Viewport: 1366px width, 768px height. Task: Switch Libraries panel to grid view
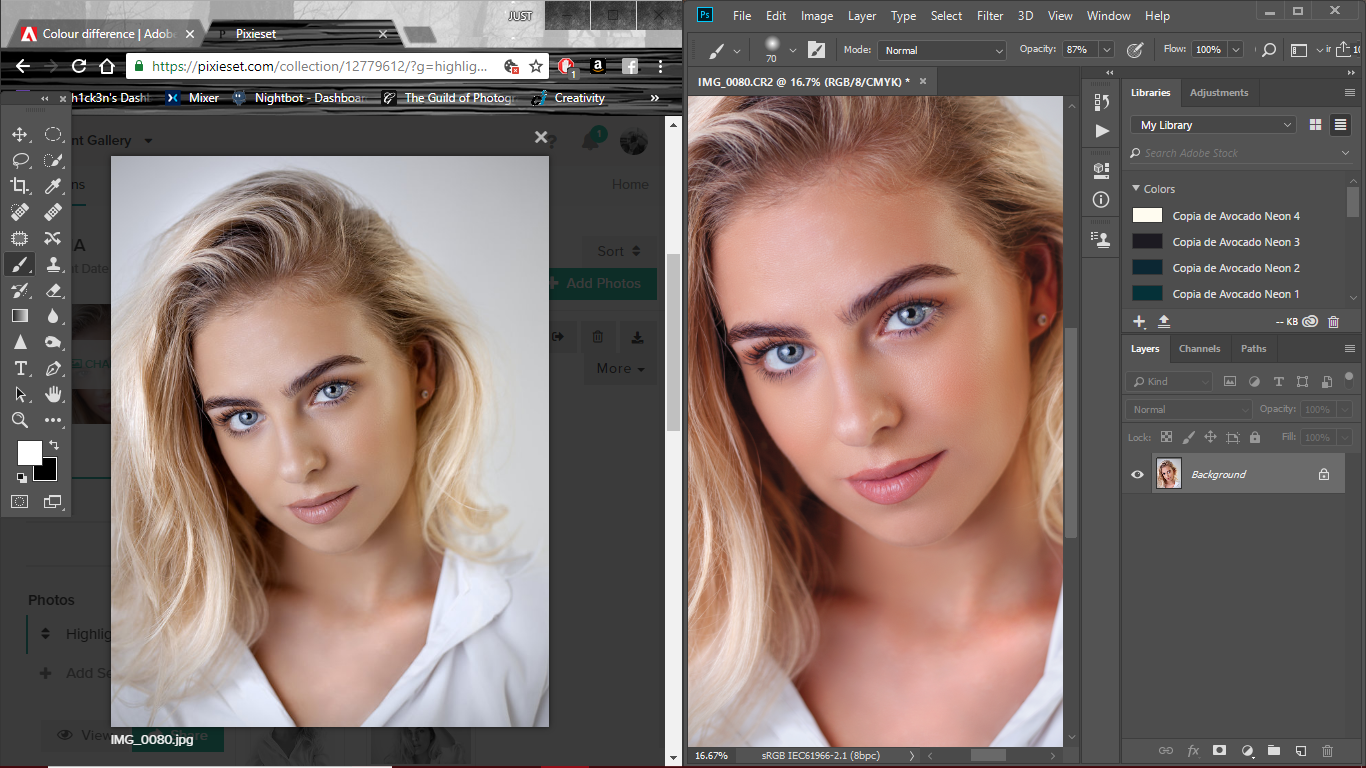click(1315, 125)
